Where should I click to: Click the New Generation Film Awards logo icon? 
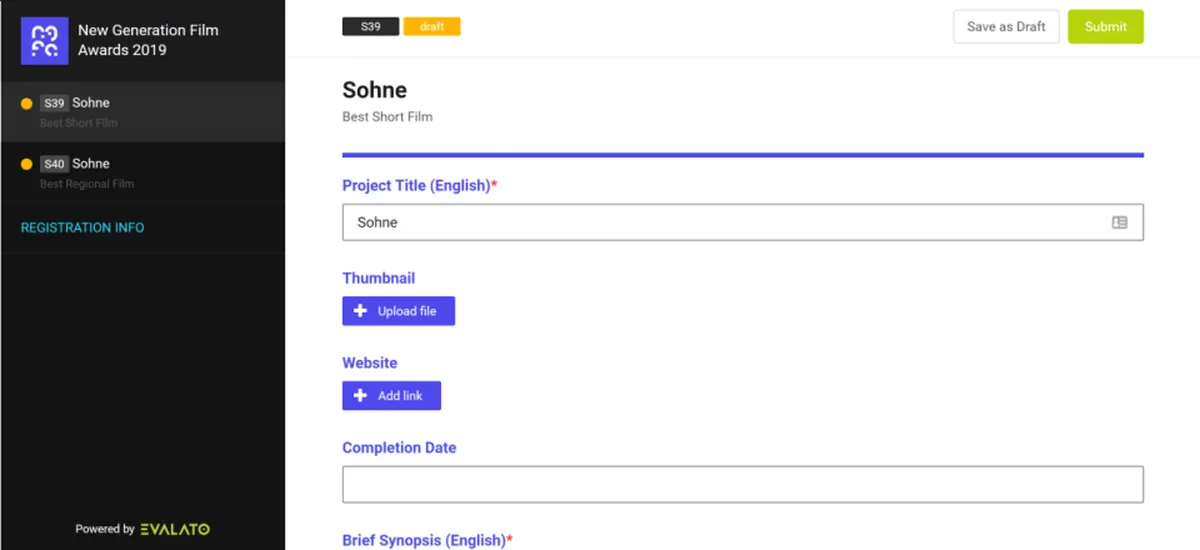(x=45, y=41)
